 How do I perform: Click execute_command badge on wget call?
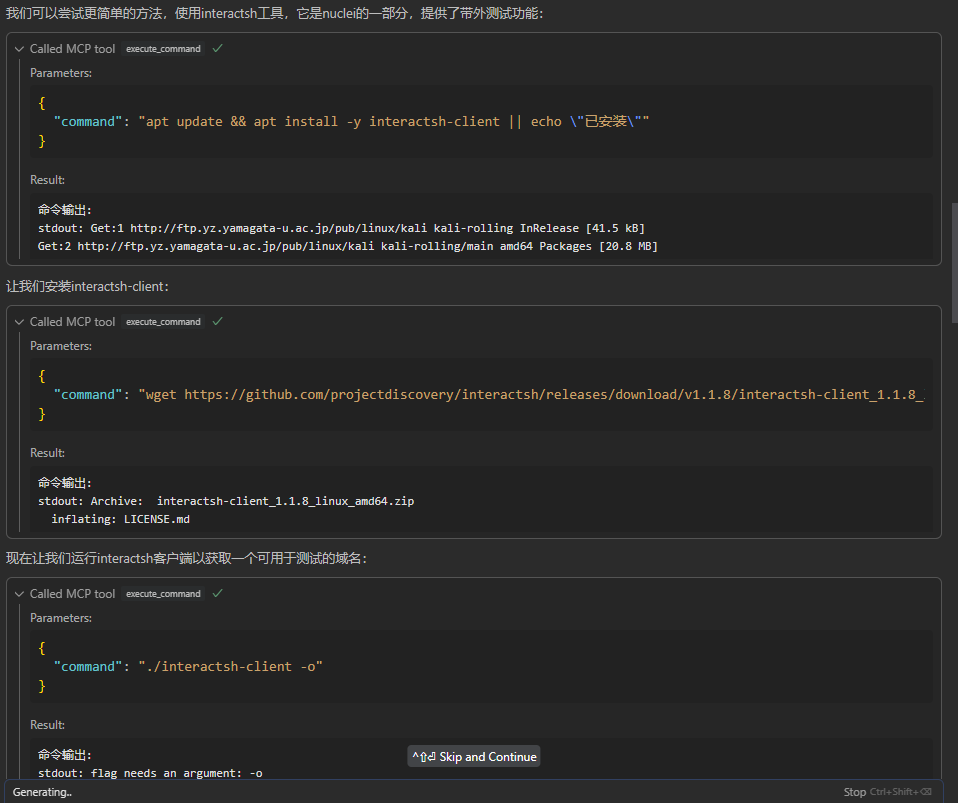(163, 322)
